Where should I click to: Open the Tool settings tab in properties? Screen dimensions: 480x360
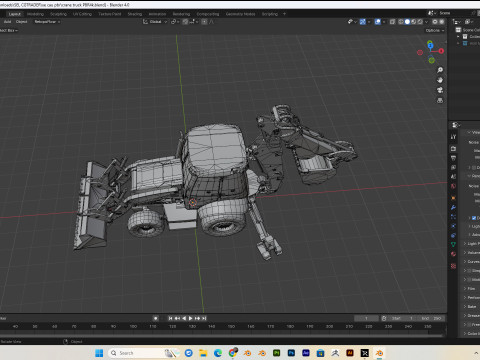tap(453, 137)
